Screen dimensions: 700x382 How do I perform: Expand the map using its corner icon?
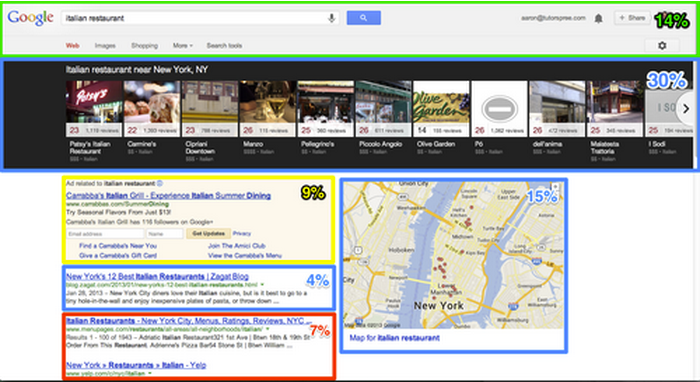pyautogui.click(x=555, y=187)
